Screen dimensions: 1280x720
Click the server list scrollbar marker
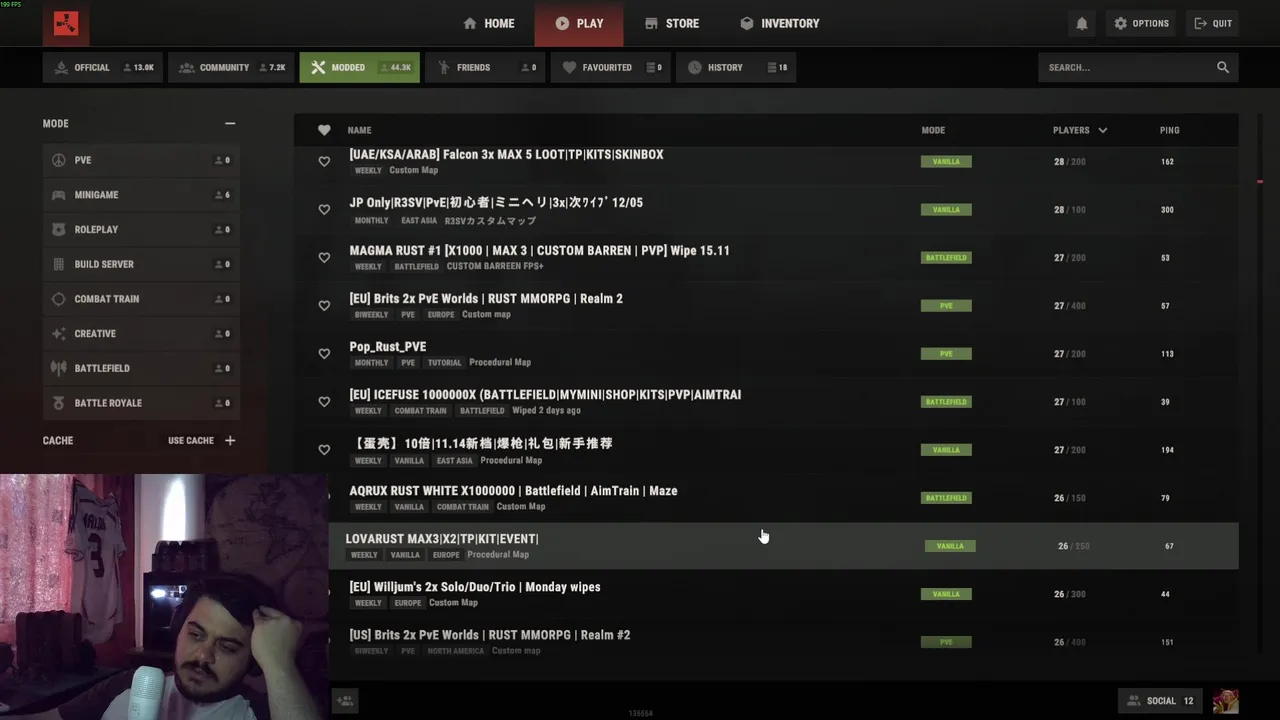1259,181
